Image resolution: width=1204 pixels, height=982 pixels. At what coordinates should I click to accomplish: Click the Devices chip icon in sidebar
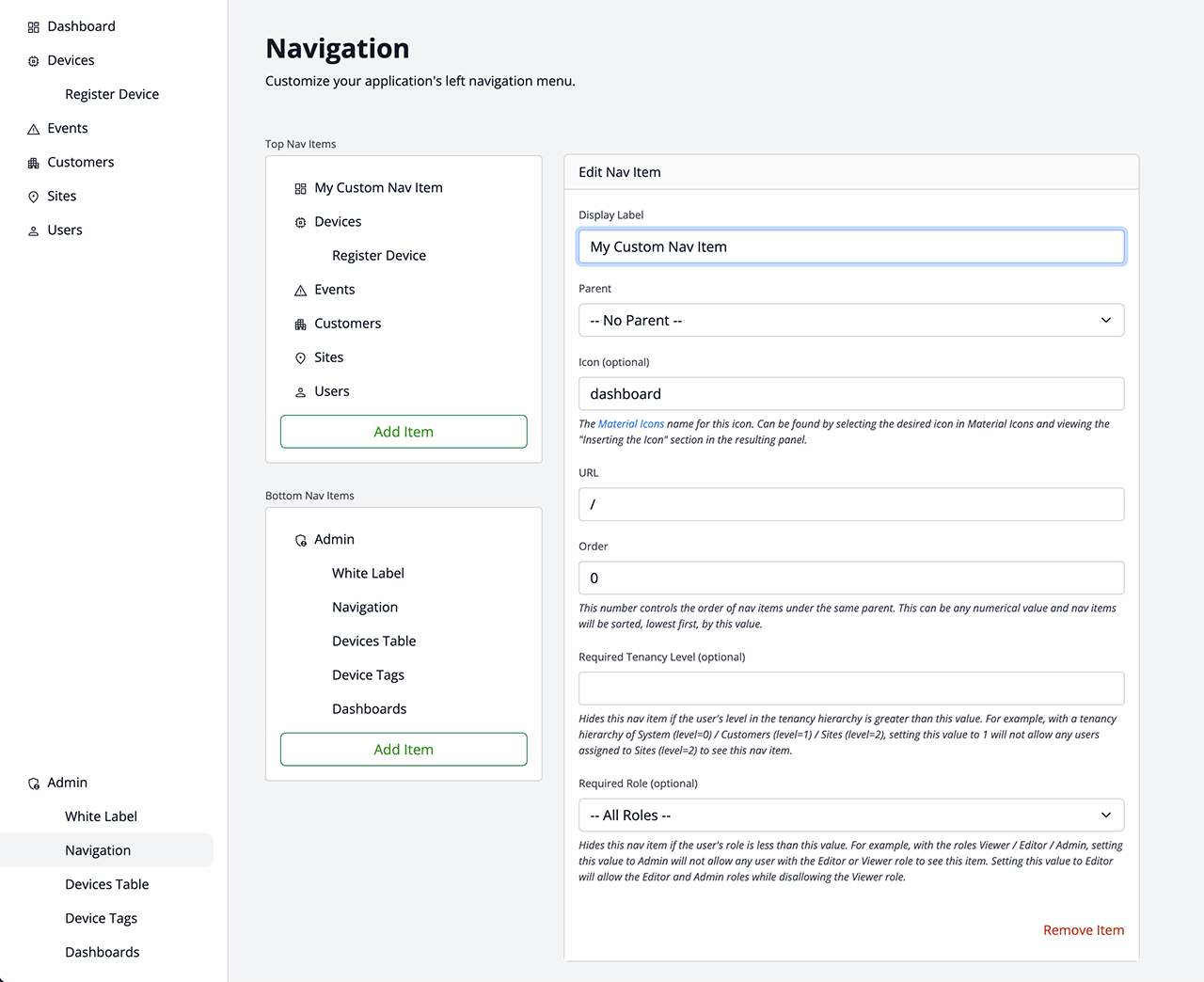(34, 61)
